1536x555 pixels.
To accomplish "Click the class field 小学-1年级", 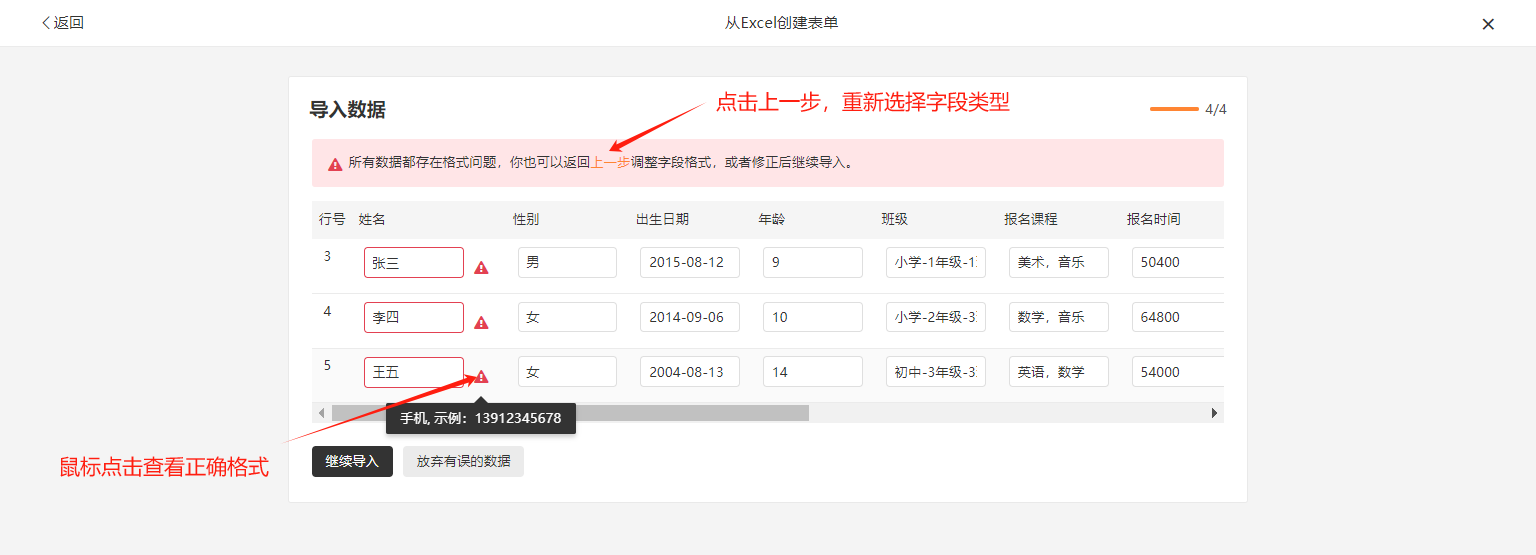I will coord(936,263).
